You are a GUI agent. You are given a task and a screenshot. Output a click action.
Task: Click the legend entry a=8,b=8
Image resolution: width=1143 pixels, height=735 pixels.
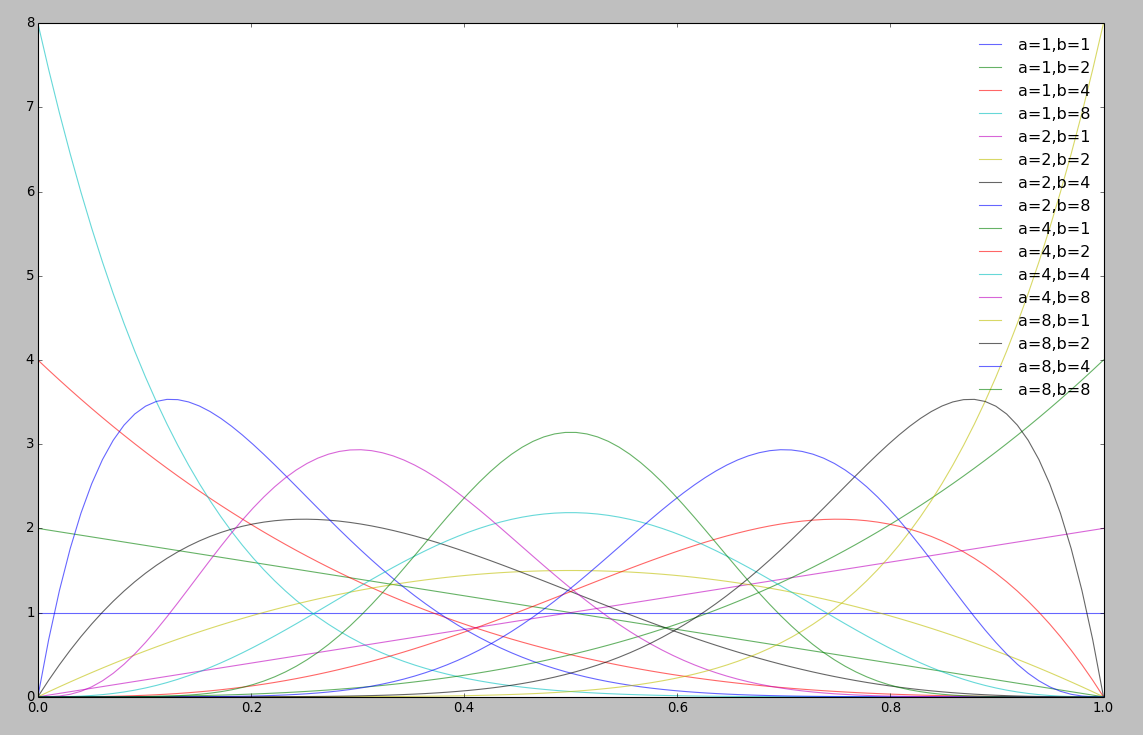coord(1034,389)
